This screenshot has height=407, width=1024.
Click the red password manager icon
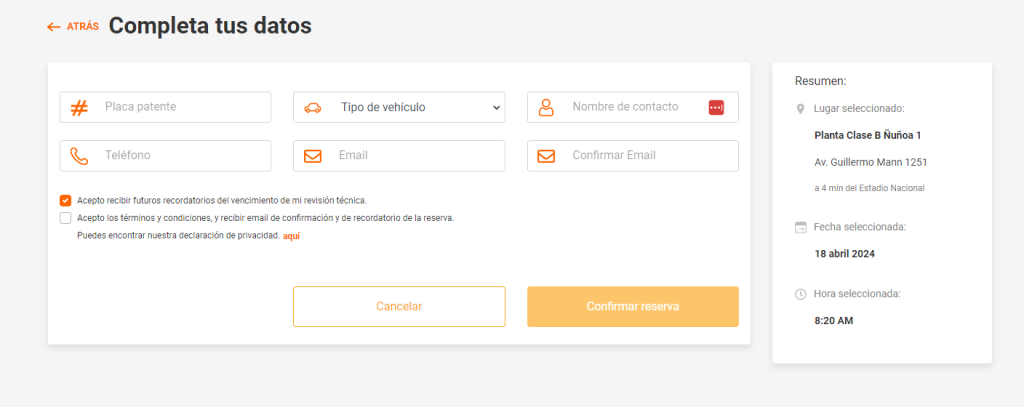pyautogui.click(x=716, y=107)
